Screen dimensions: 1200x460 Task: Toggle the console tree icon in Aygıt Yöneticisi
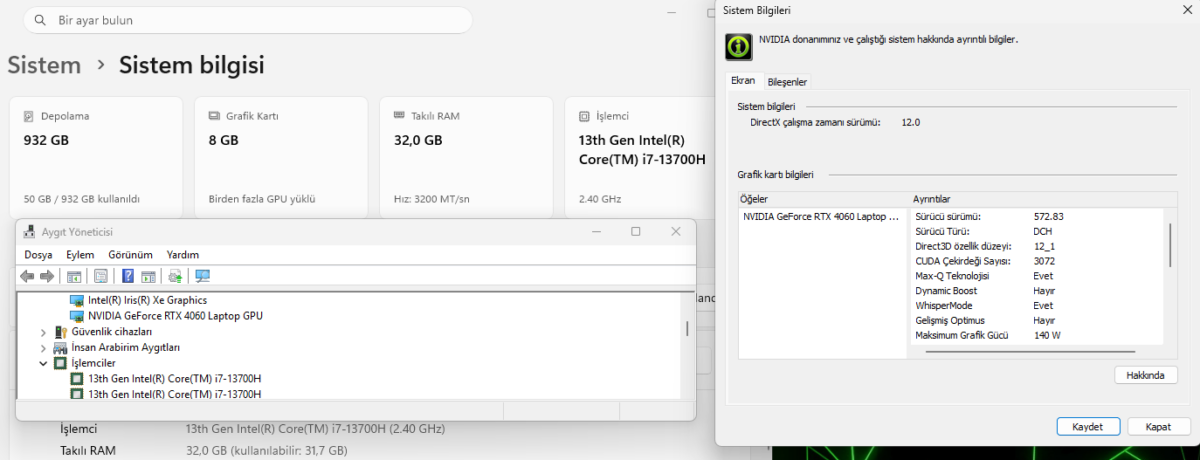coord(74,276)
